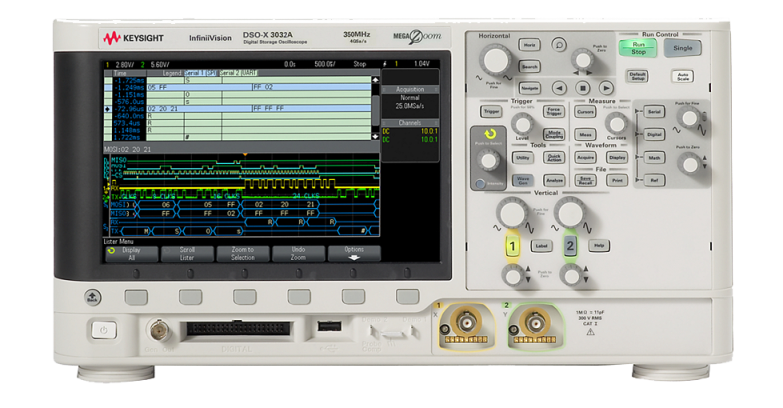Click the Display key
The width and height of the screenshot is (783, 408).
pyautogui.click(x=617, y=158)
